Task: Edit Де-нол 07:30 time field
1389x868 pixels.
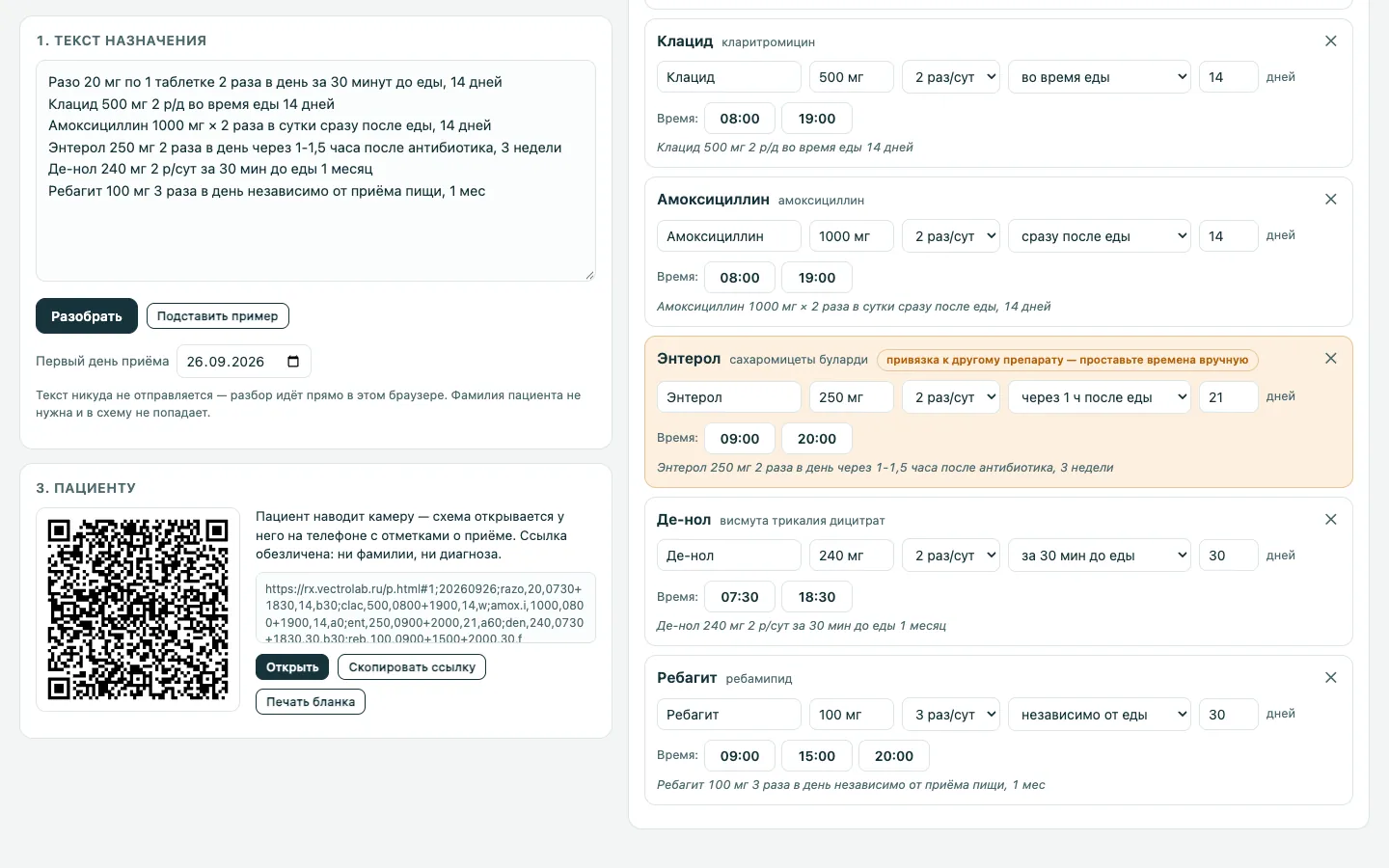Action: [740, 597]
